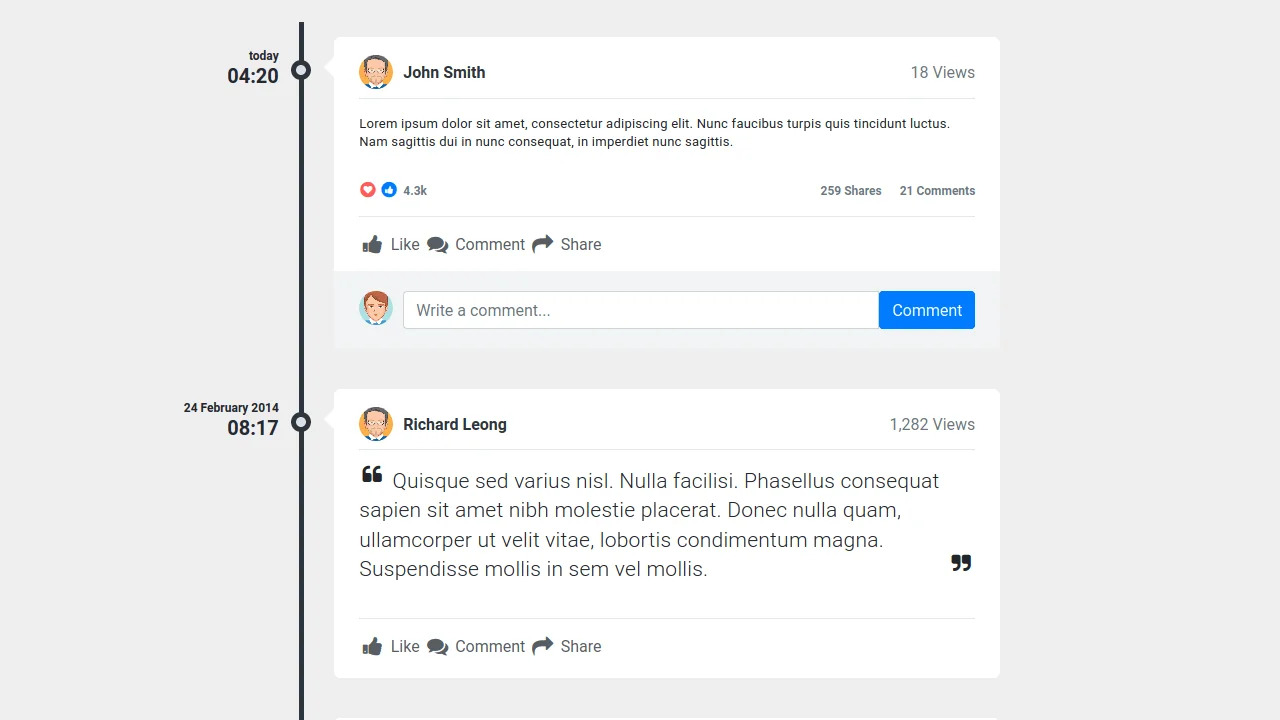Click the Like icon on Richard Leong's post
Viewport: 1280px width, 720px height.
click(372, 646)
